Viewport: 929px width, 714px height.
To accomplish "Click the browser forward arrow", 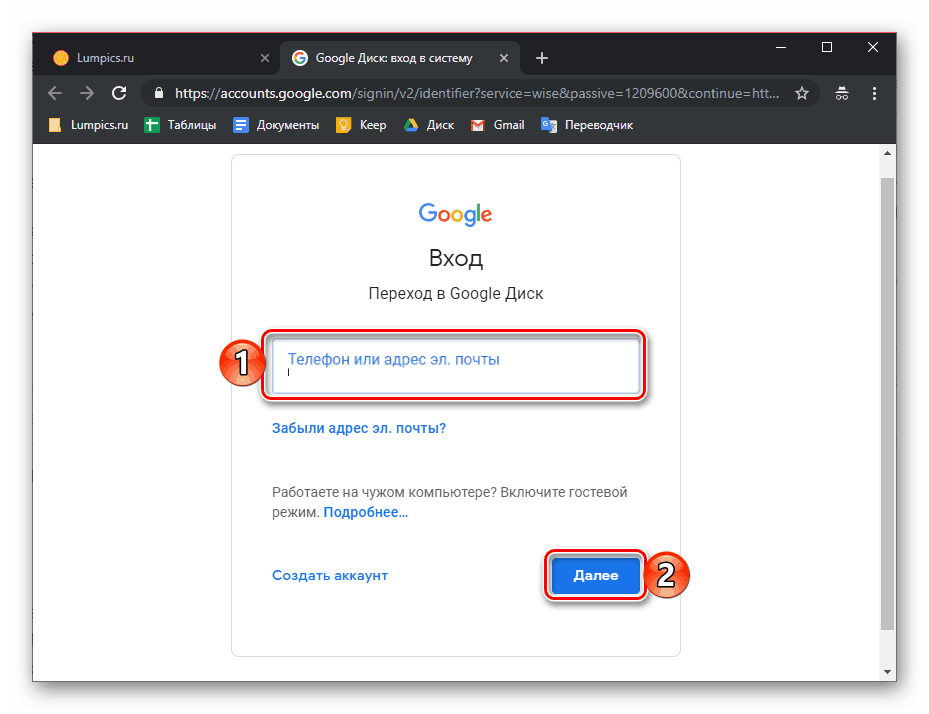I will coord(87,93).
